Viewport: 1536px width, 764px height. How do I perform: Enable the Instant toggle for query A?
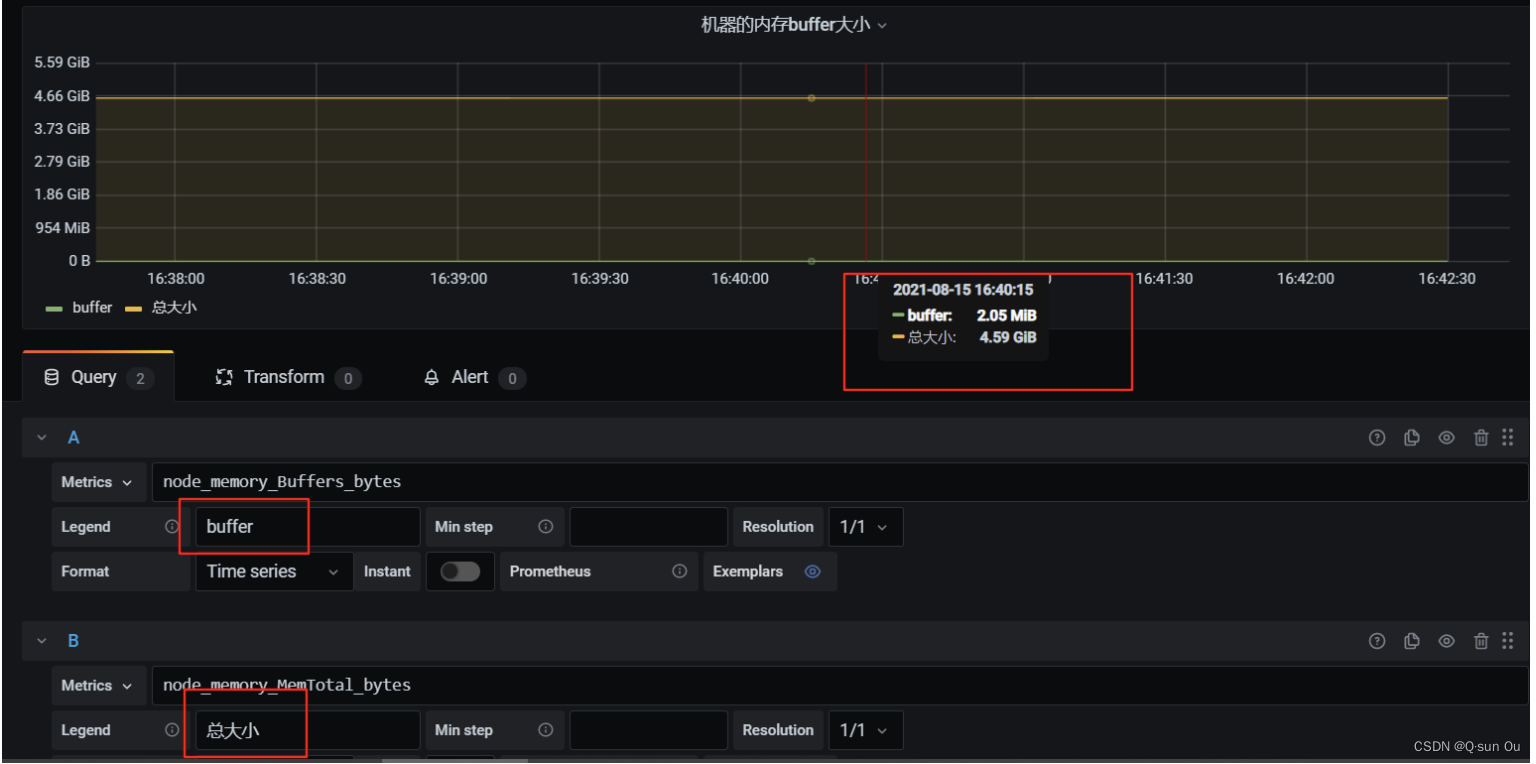[460, 571]
